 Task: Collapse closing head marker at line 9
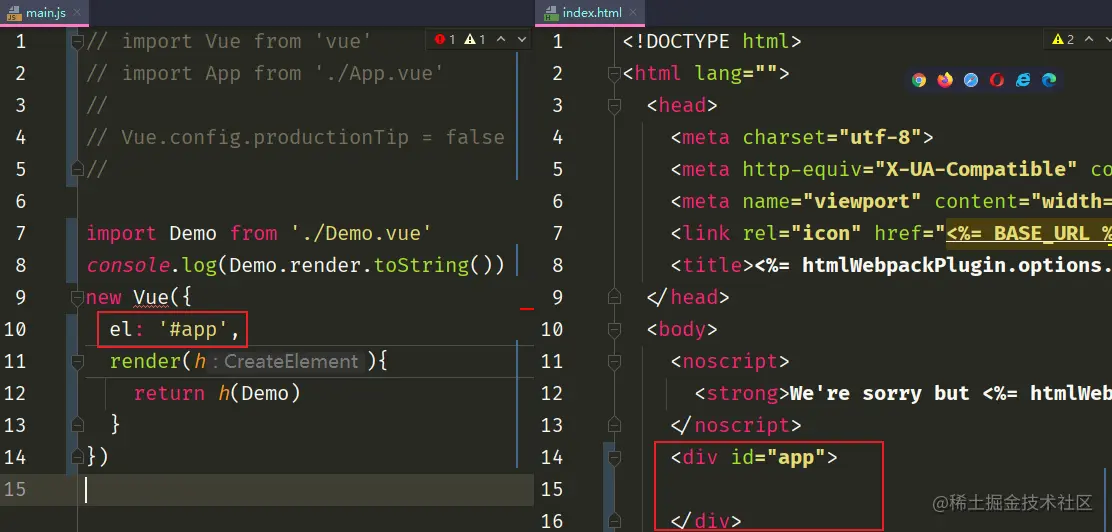(614, 297)
